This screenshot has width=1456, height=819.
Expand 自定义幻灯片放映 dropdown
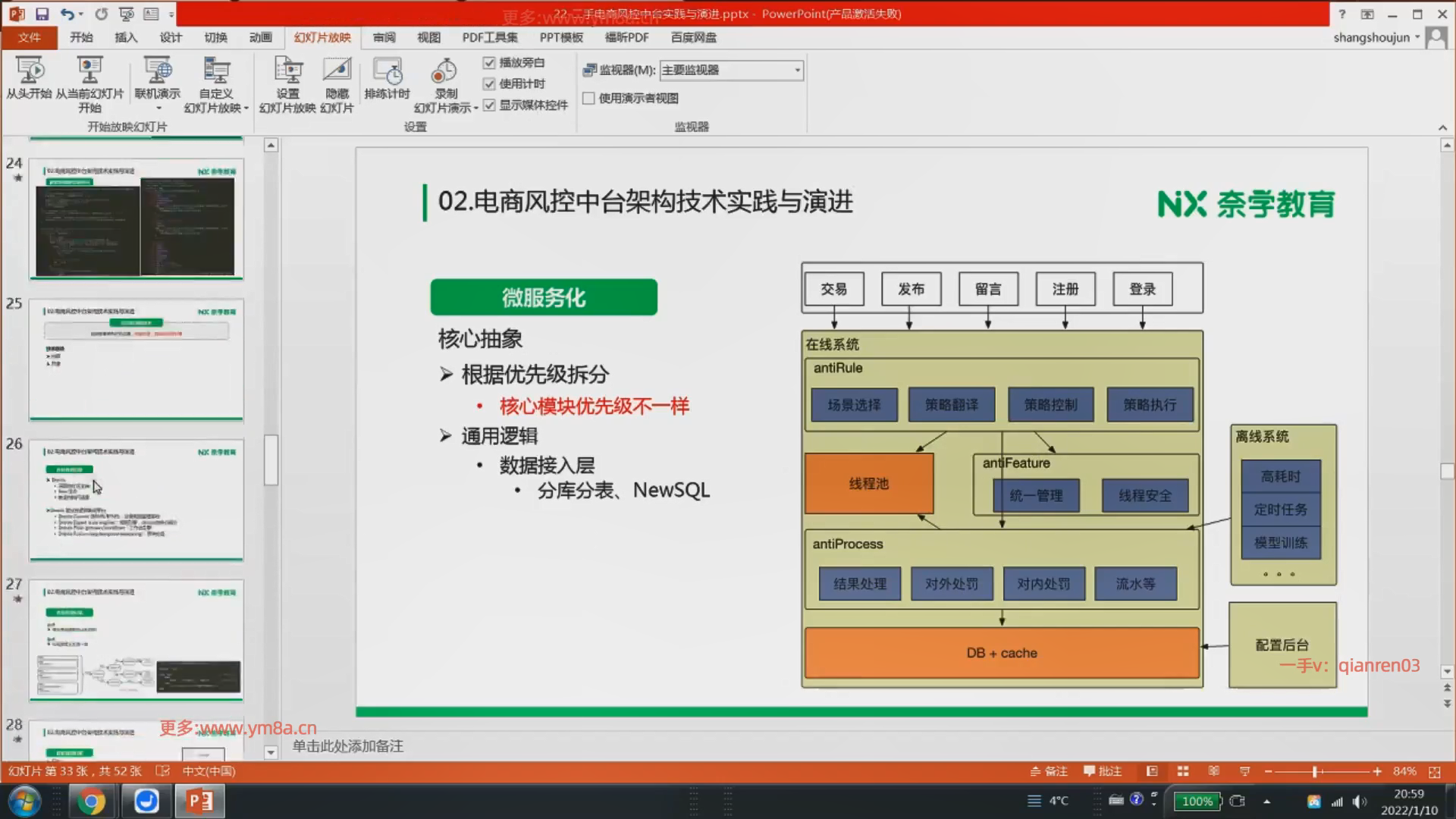click(x=246, y=108)
